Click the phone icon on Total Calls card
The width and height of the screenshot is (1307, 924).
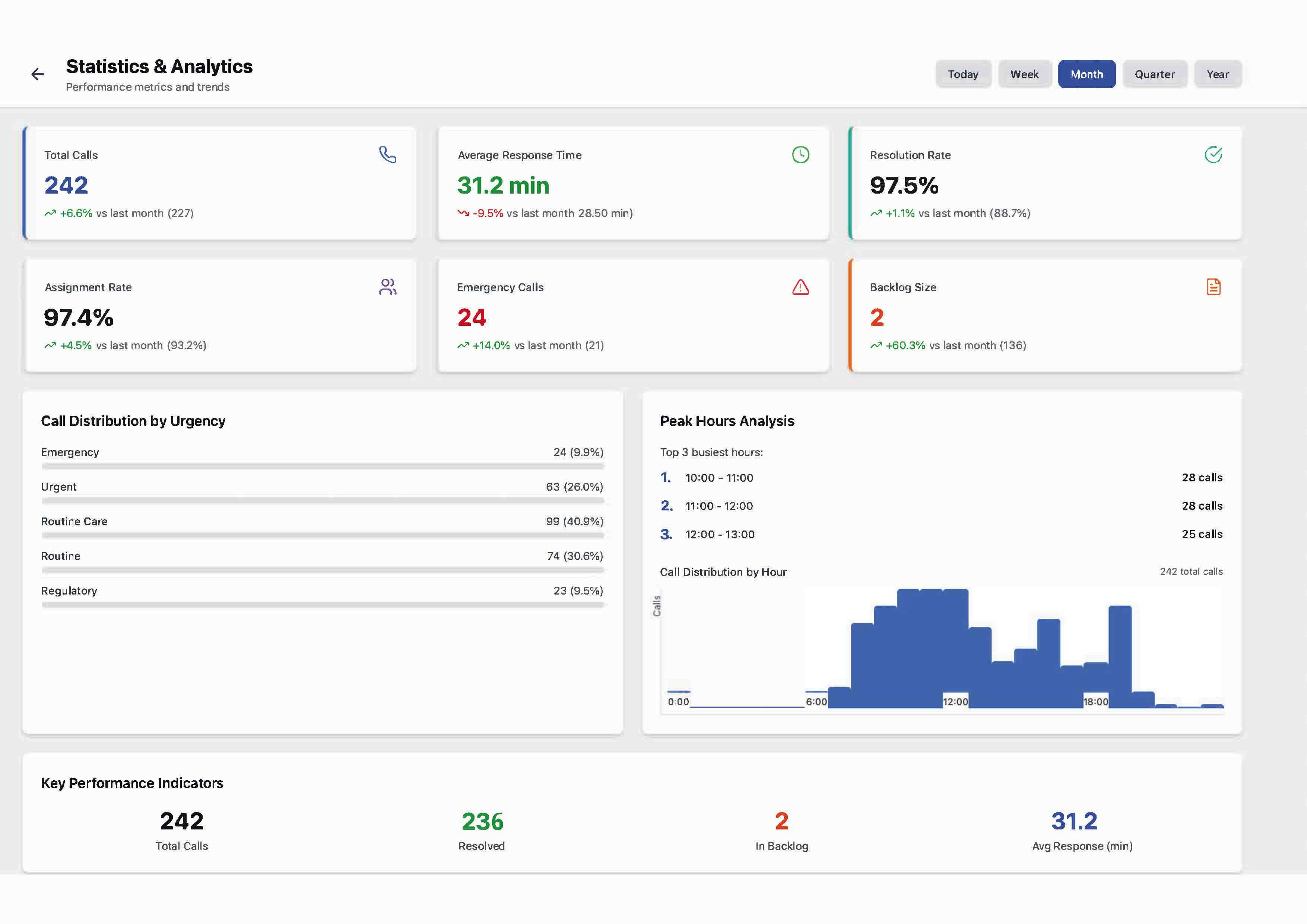[387, 155]
